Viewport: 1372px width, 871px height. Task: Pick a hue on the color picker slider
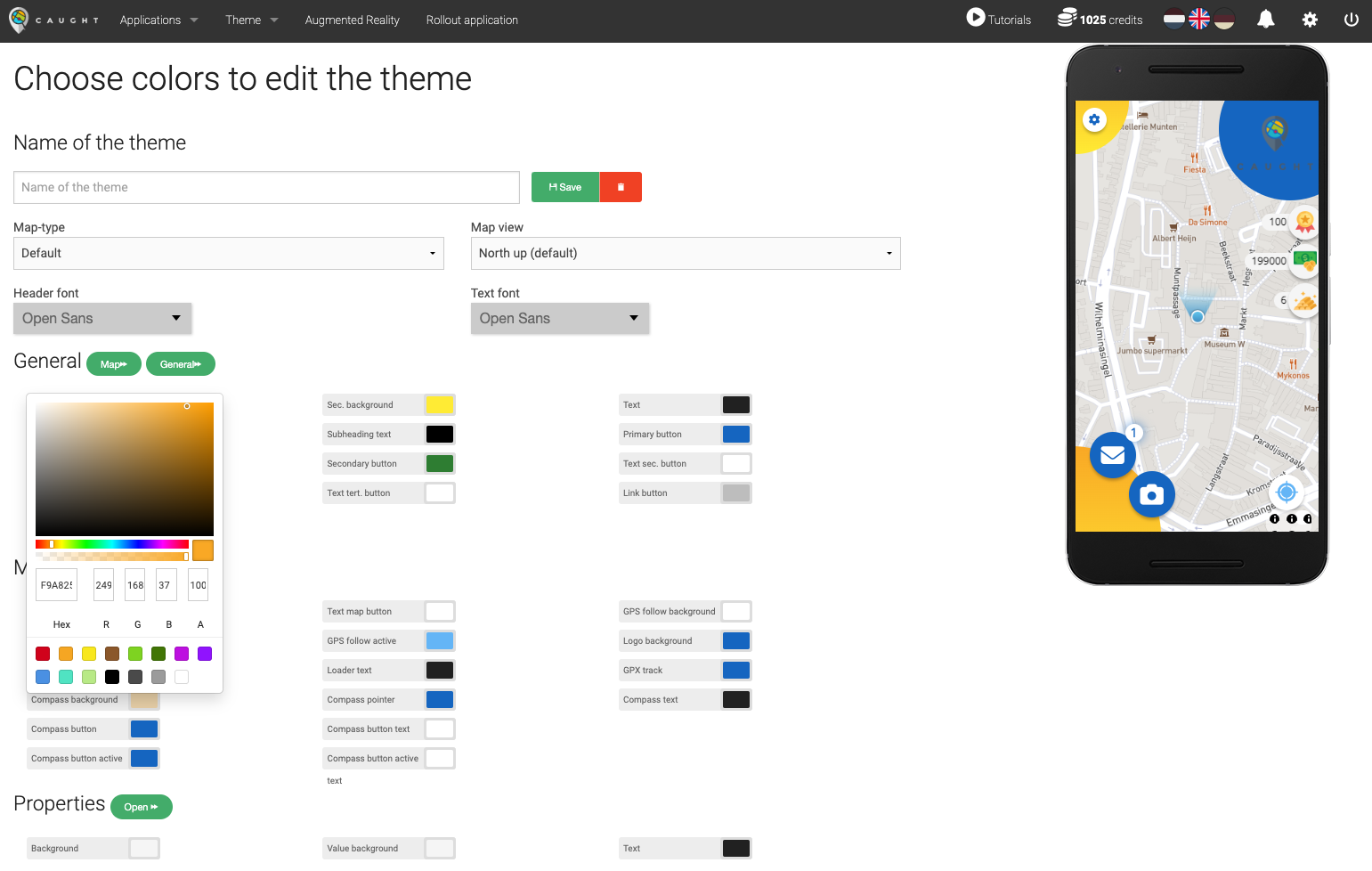point(111,545)
